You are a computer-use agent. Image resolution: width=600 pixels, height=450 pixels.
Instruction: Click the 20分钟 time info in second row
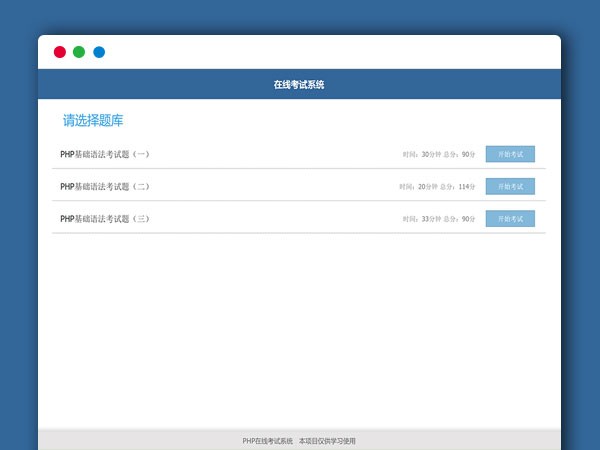point(417,187)
